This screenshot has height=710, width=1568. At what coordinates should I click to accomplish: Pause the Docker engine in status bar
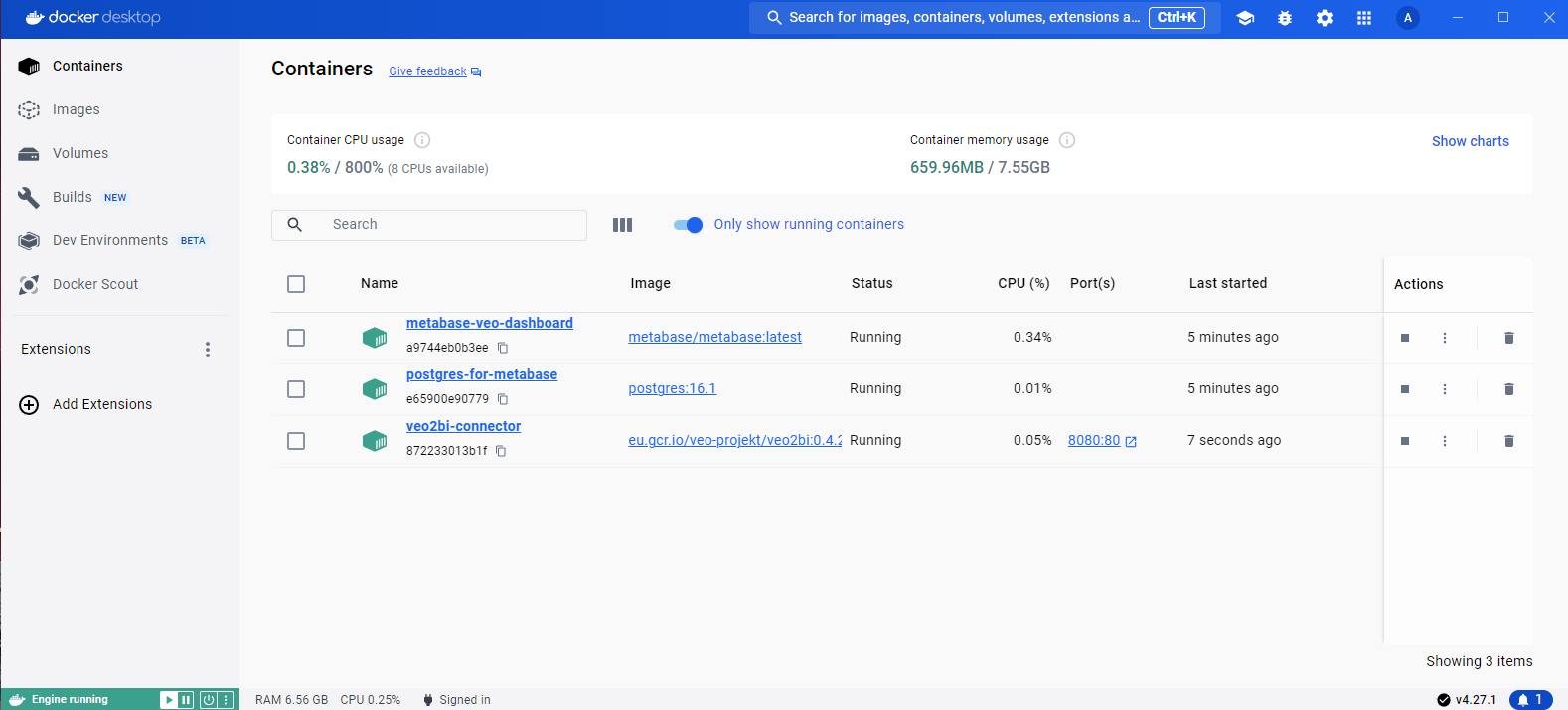[186, 700]
